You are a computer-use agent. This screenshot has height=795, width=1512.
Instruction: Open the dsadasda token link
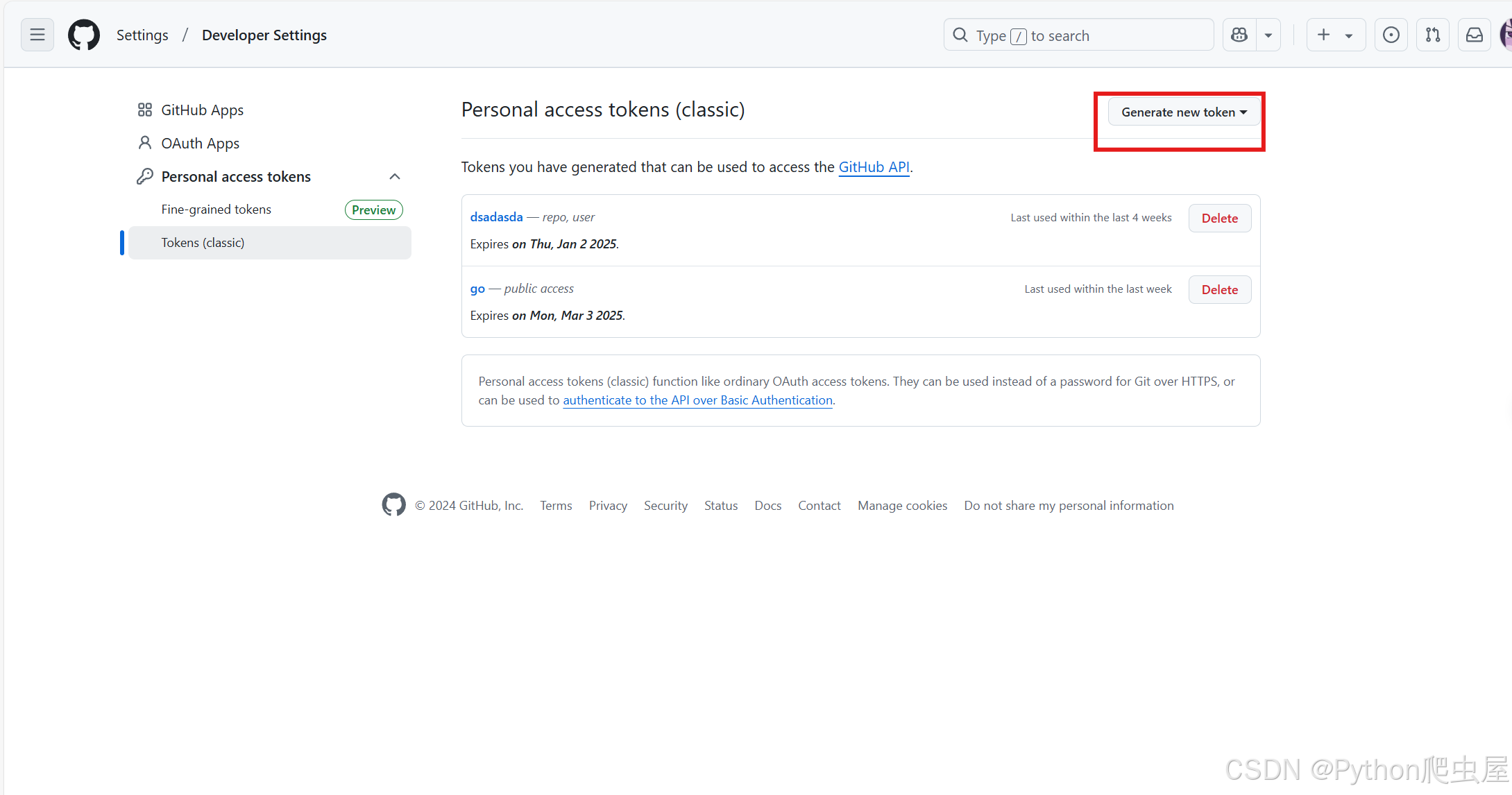496,216
